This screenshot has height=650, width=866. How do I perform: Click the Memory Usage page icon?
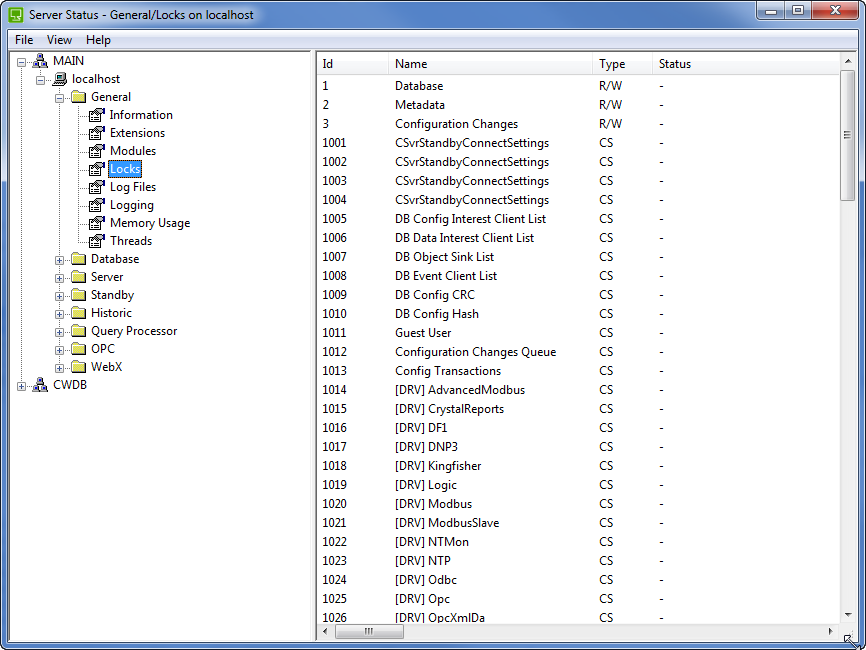coord(97,223)
